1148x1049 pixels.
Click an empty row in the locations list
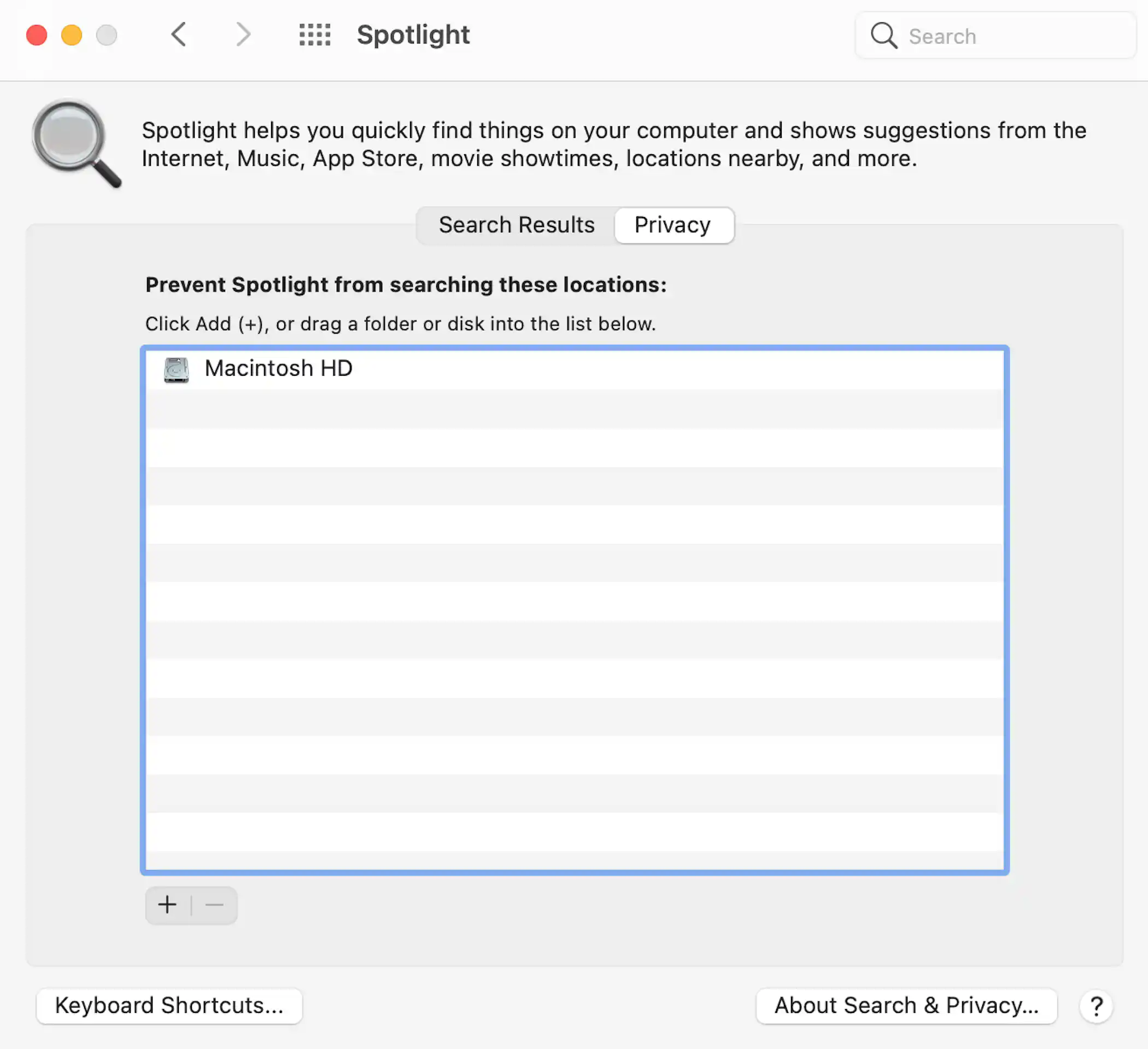click(x=570, y=570)
